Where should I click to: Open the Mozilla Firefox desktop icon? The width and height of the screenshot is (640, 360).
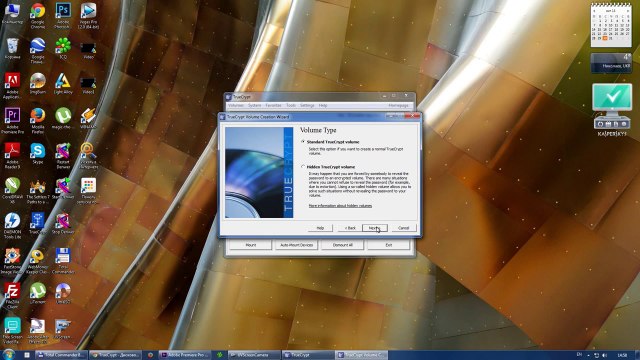coord(38,120)
